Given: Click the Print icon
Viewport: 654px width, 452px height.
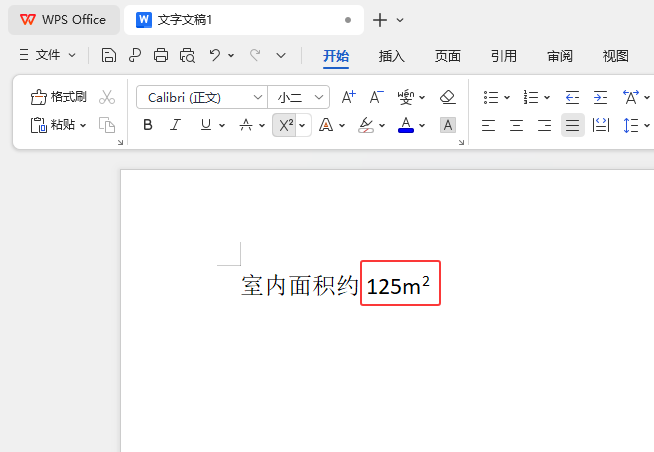Looking at the screenshot, I should (161, 55).
